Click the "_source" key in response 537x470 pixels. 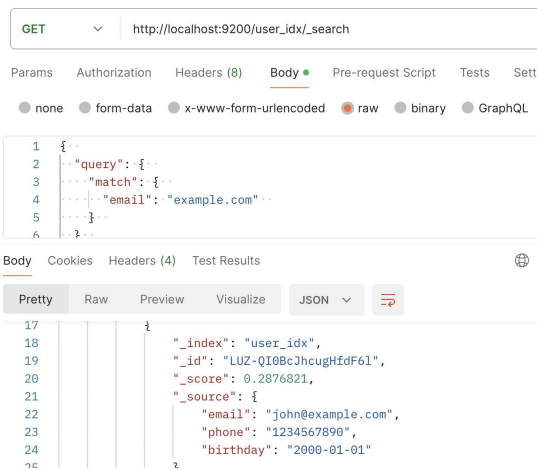pos(204,396)
